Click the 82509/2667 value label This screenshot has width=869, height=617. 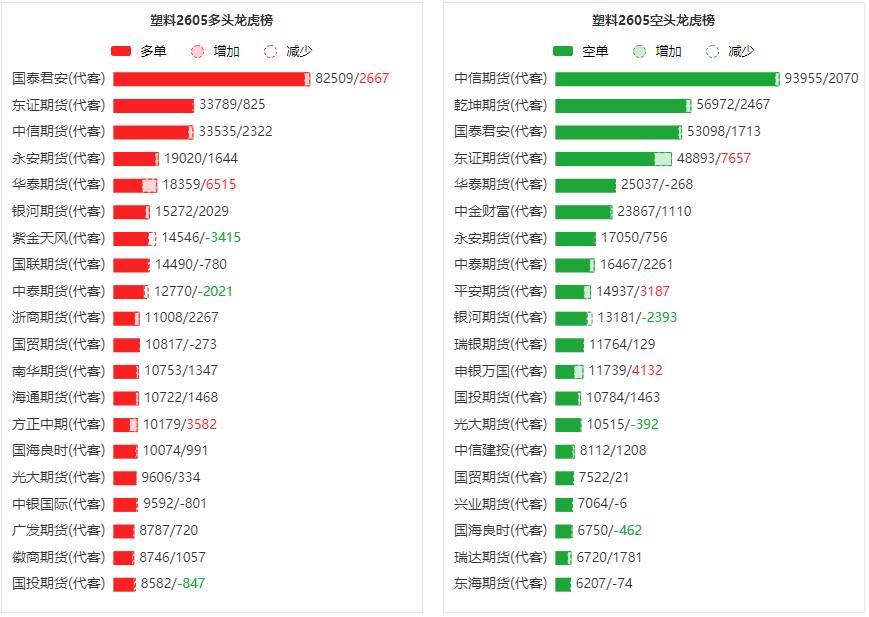pyautogui.click(x=352, y=78)
